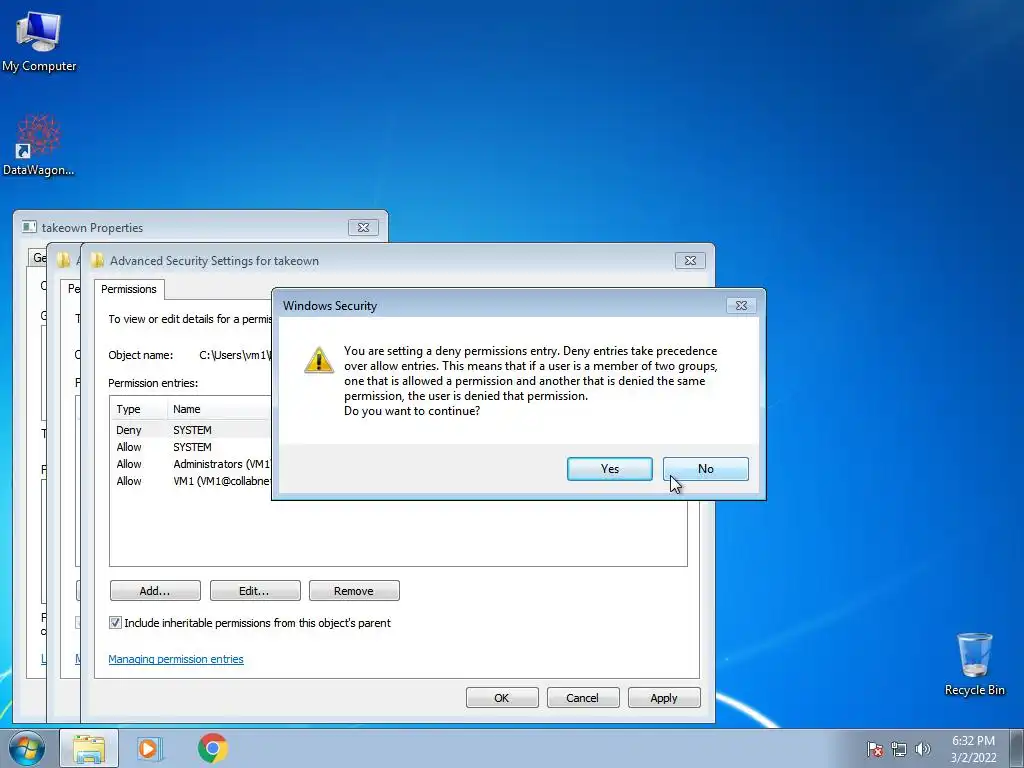Click the Add... button
The image size is (1024, 768).
point(155,591)
